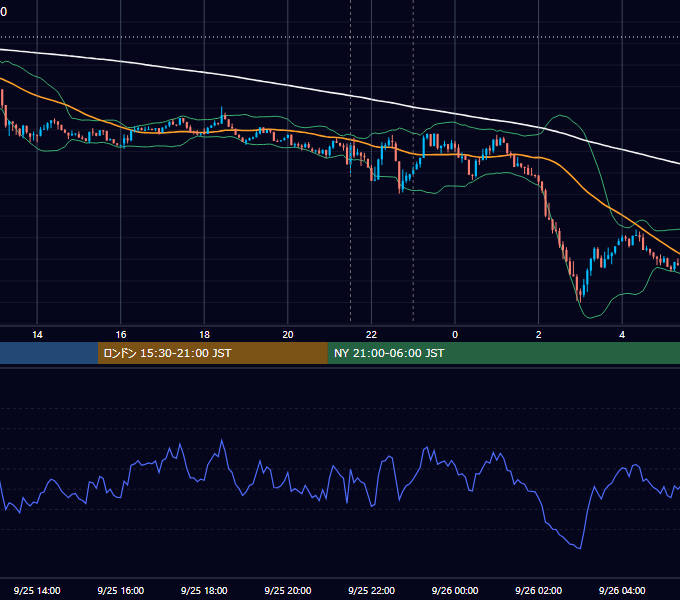Click the 16 hour label on price chart axis
This screenshot has height=600, width=680.
click(121, 335)
